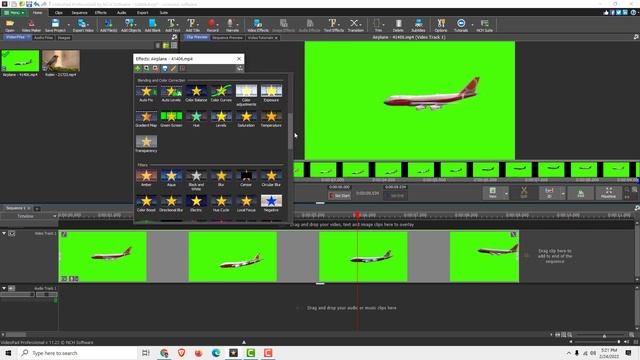
Task: Click the effects list vertical scrollbar
Action: tap(290, 131)
